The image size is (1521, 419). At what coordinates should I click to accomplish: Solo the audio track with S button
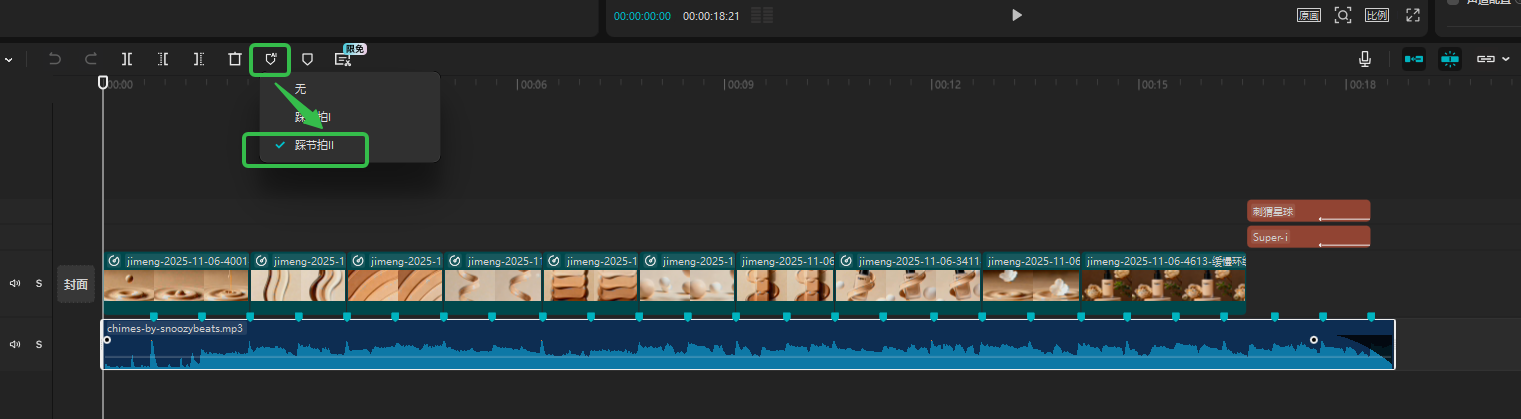coord(39,345)
